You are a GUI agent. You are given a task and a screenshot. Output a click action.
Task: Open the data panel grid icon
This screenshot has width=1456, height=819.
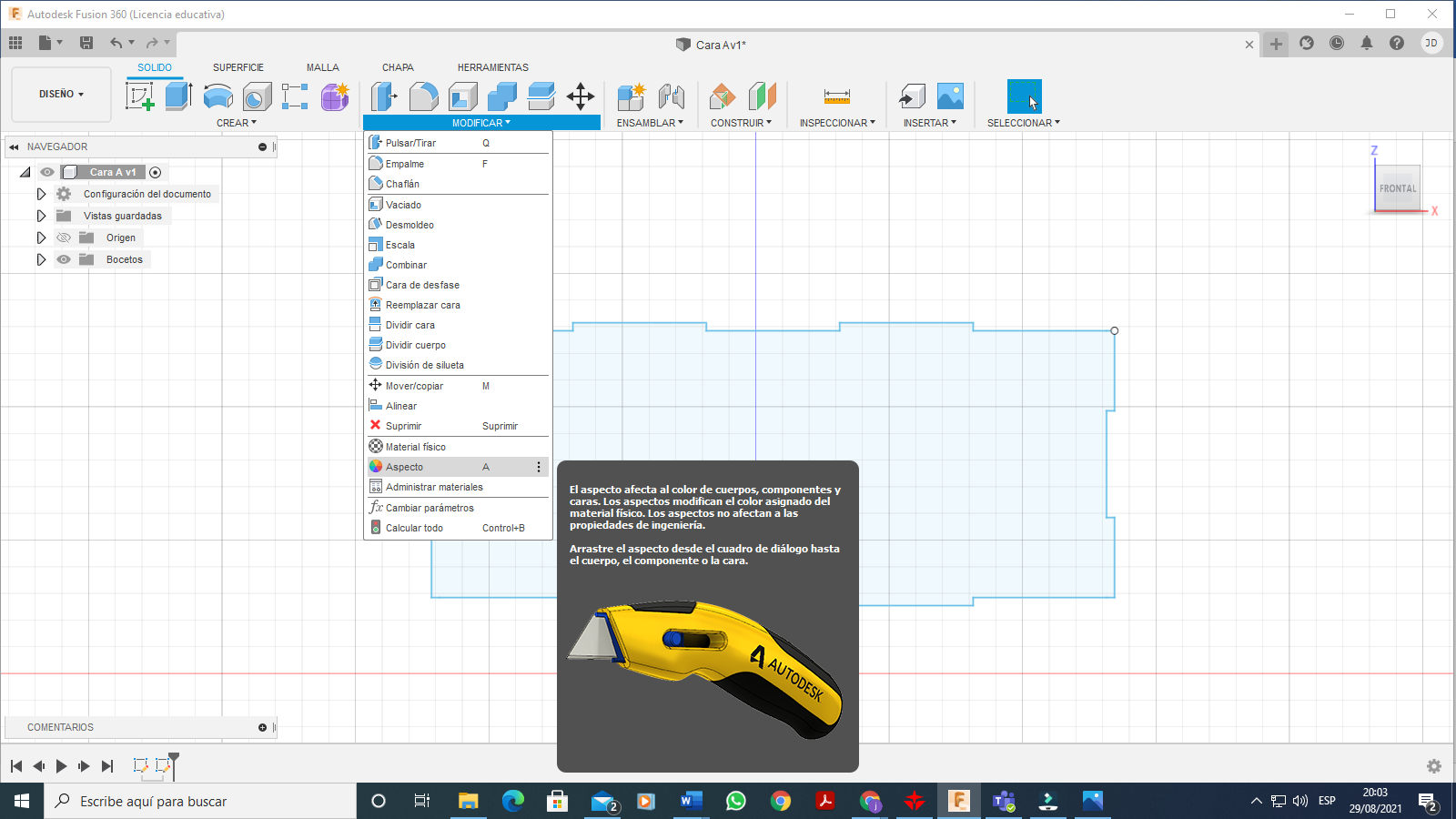pyautogui.click(x=15, y=43)
